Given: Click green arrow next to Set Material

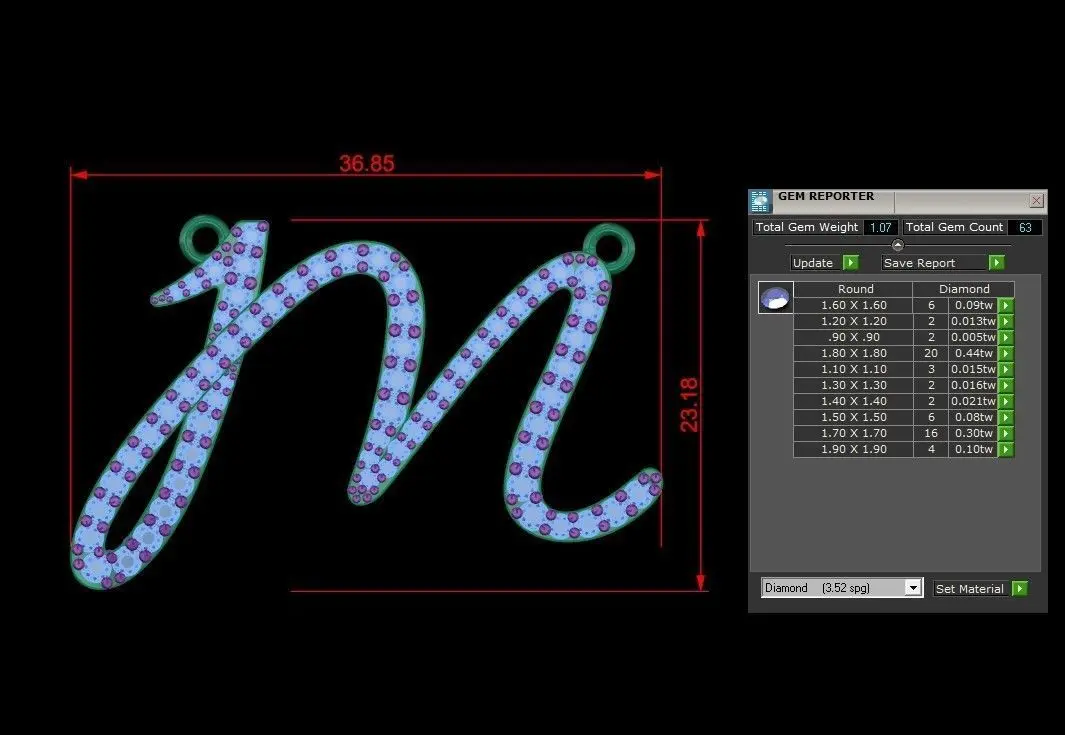Looking at the screenshot, I should click(1019, 588).
